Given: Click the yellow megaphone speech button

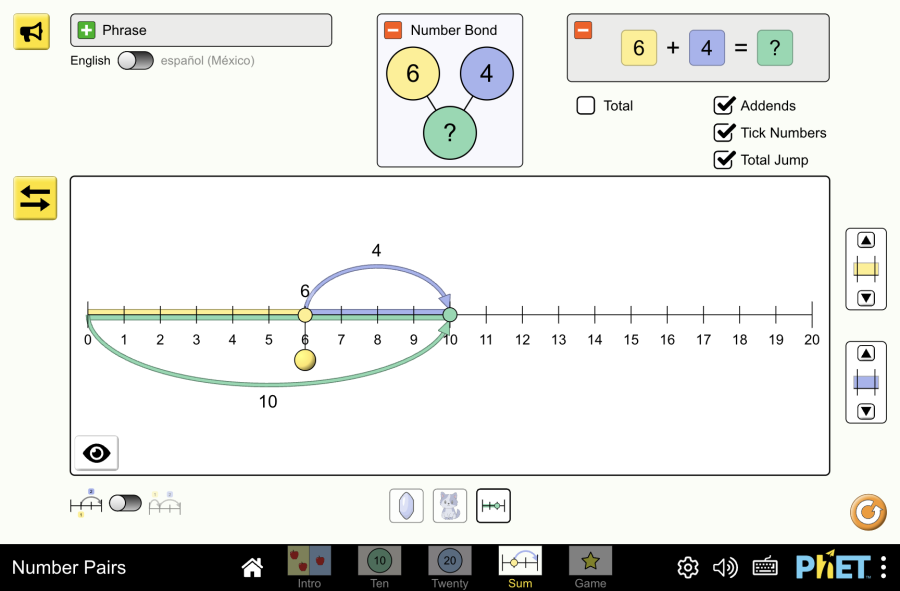Looking at the screenshot, I should point(32,32).
